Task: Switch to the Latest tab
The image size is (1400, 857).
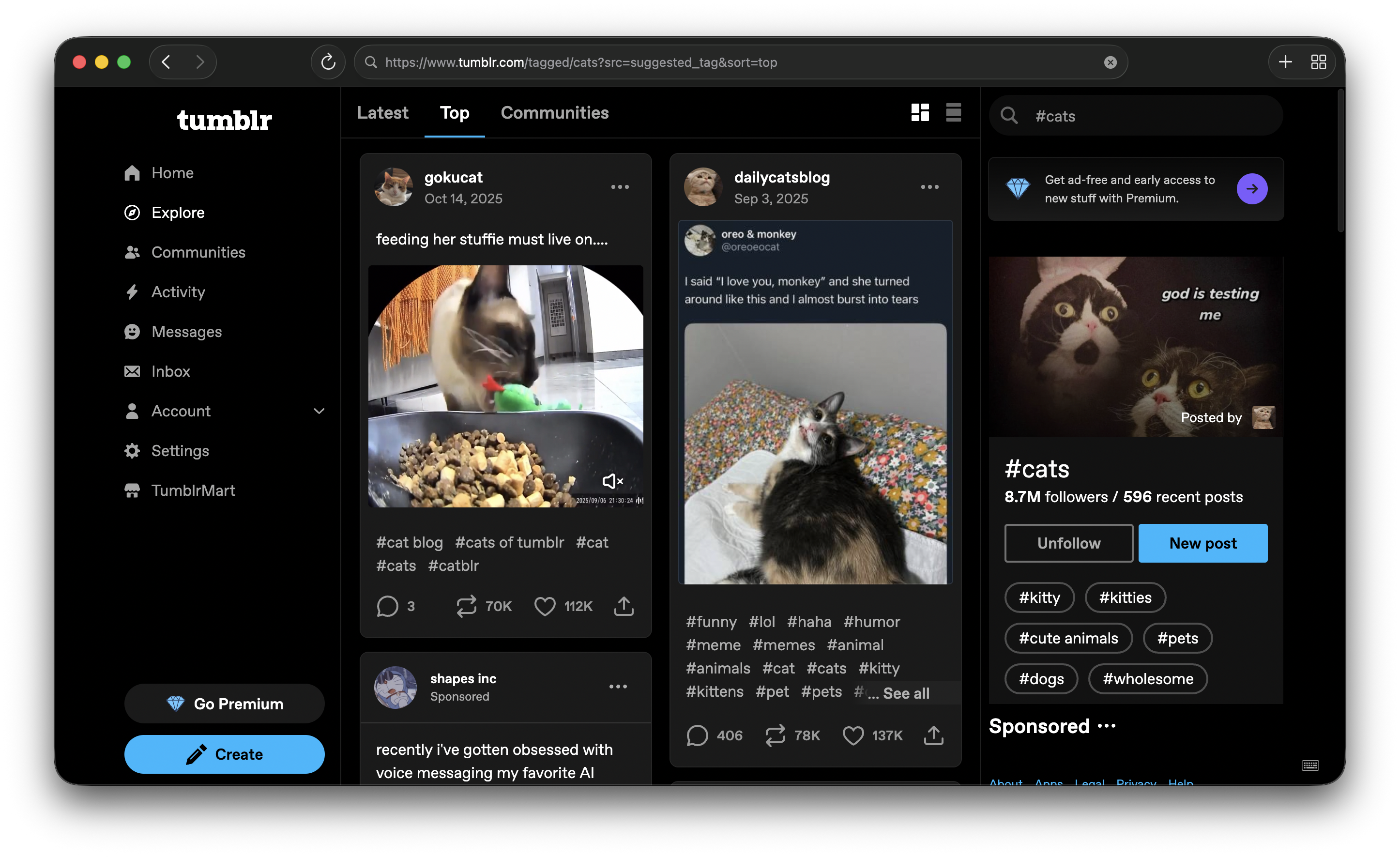Action: 382,112
